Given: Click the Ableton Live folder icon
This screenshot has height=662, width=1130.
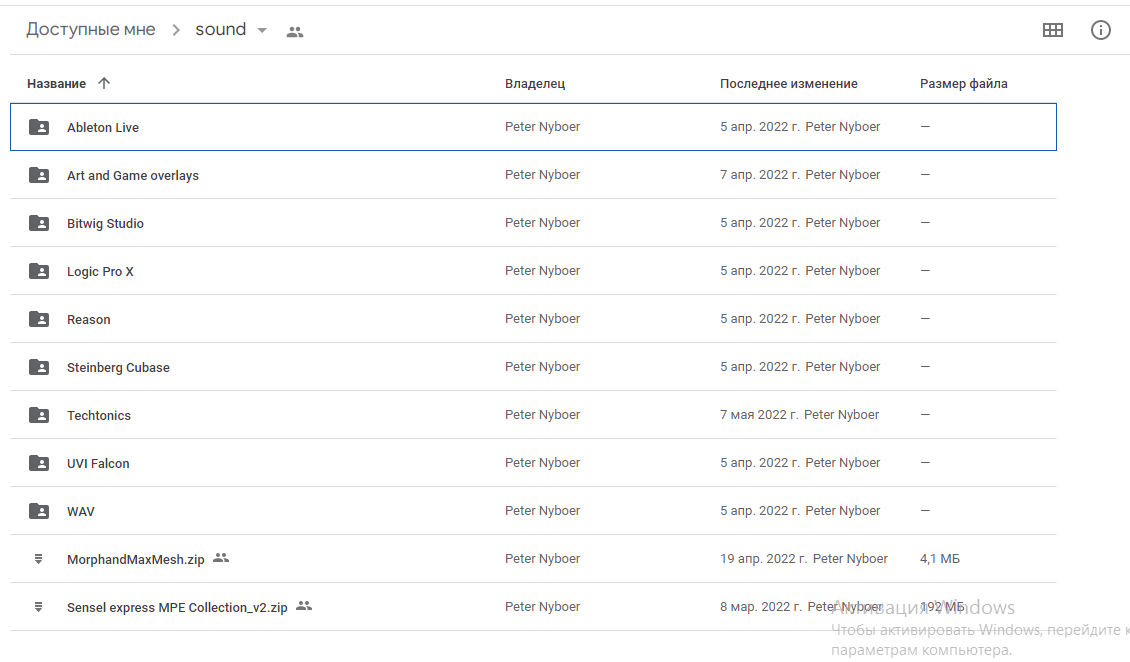Looking at the screenshot, I should tap(39, 127).
